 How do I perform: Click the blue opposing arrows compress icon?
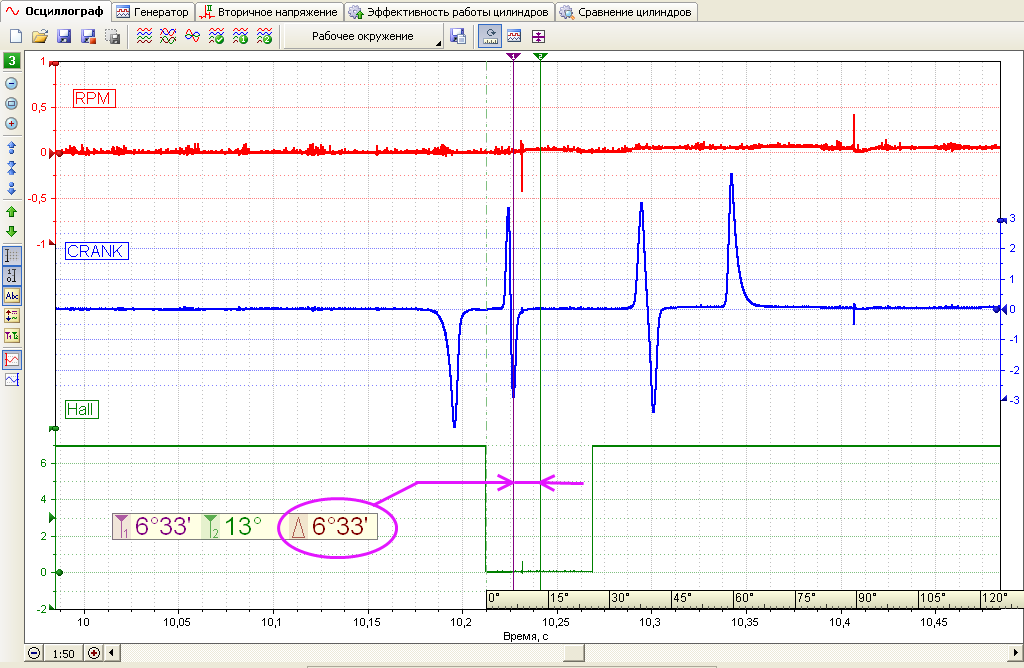tap(11, 168)
